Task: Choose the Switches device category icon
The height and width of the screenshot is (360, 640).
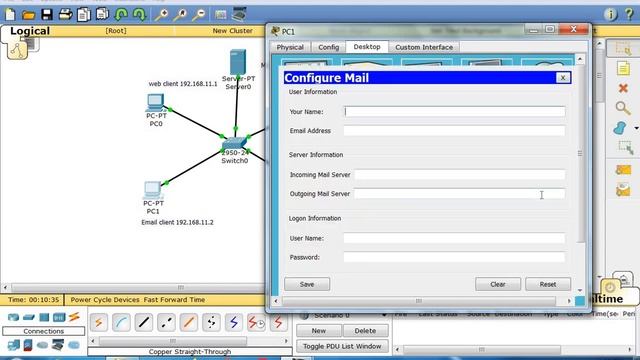Action: click(x=29, y=317)
